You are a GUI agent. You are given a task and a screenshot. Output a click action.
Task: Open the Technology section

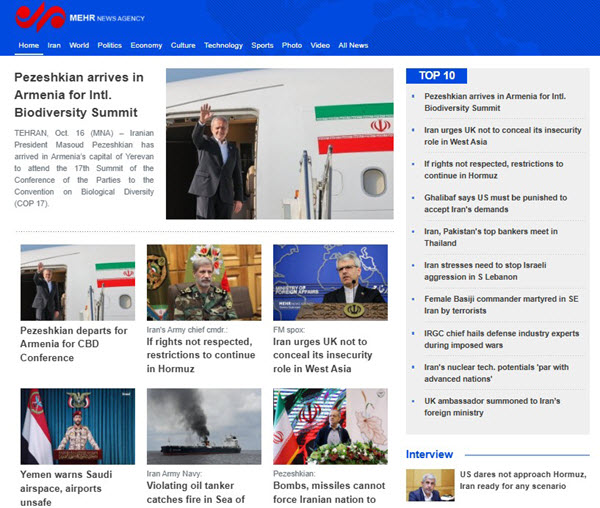(x=223, y=45)
